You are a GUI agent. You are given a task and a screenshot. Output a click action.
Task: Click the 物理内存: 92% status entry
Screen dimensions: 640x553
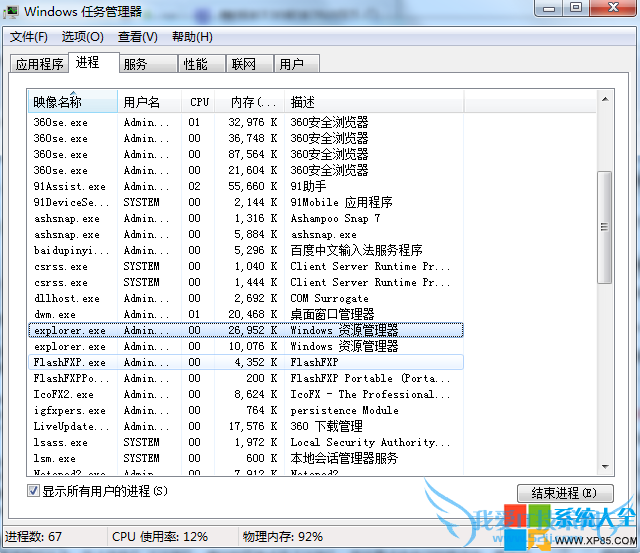282,536
